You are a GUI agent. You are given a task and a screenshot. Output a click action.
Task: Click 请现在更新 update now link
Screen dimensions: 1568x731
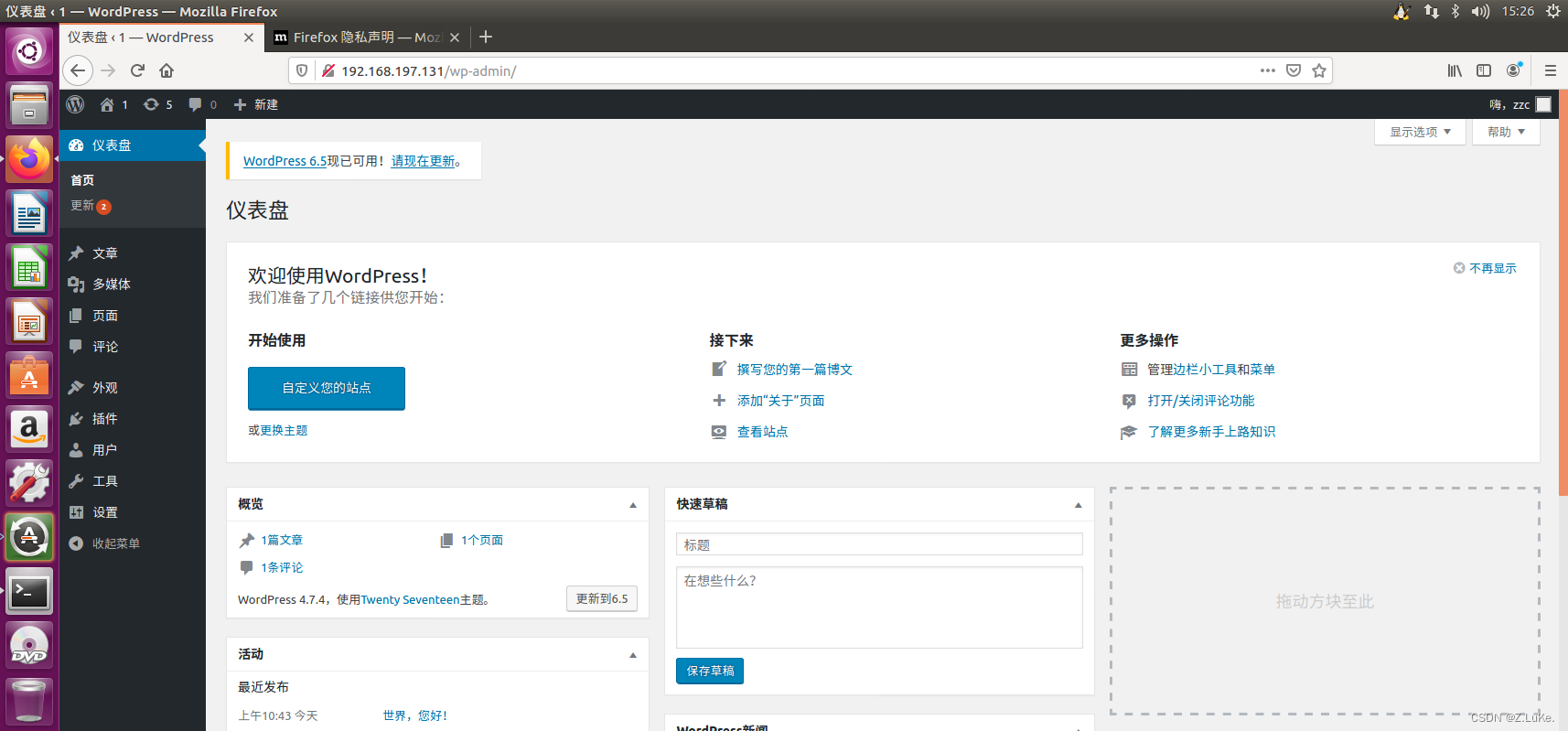423,161
